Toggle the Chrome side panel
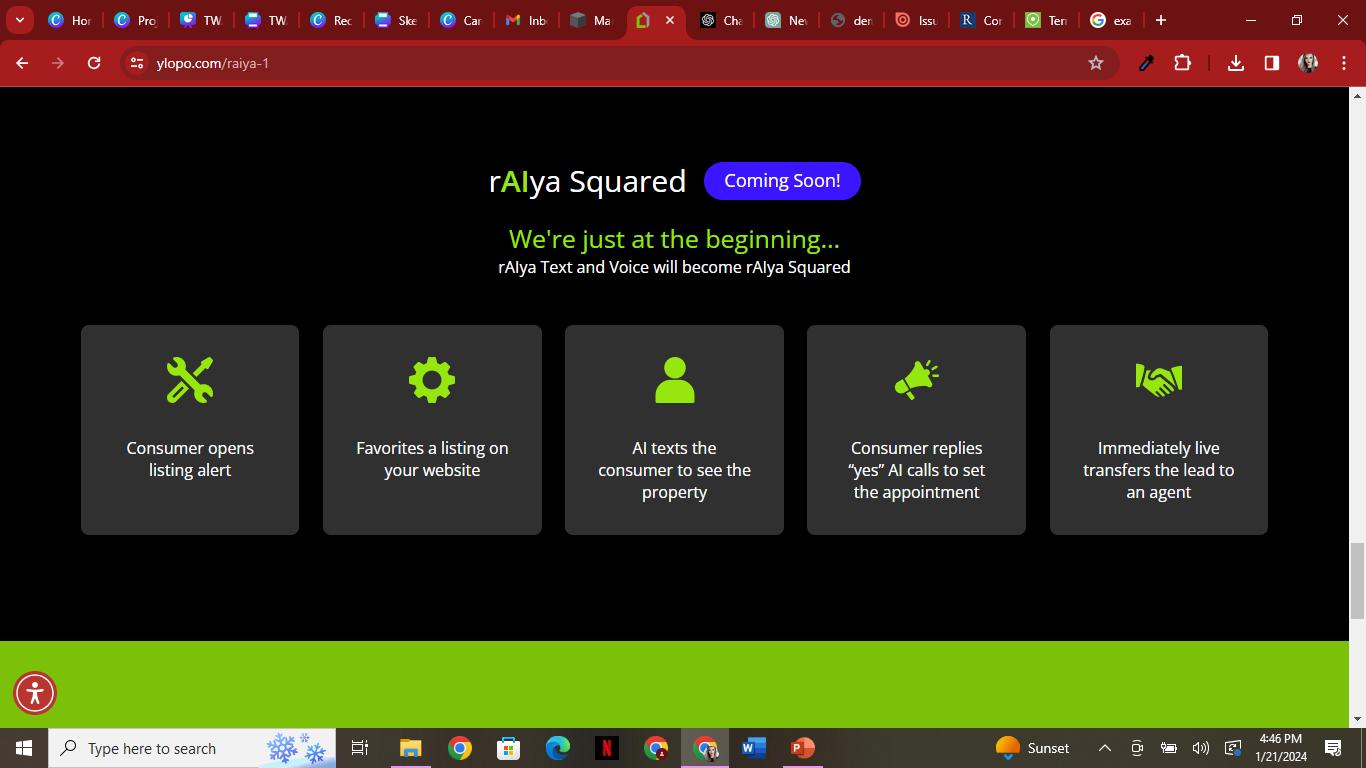The width and height of the screenshot is (1366, 768). [x=1272, y=63]
